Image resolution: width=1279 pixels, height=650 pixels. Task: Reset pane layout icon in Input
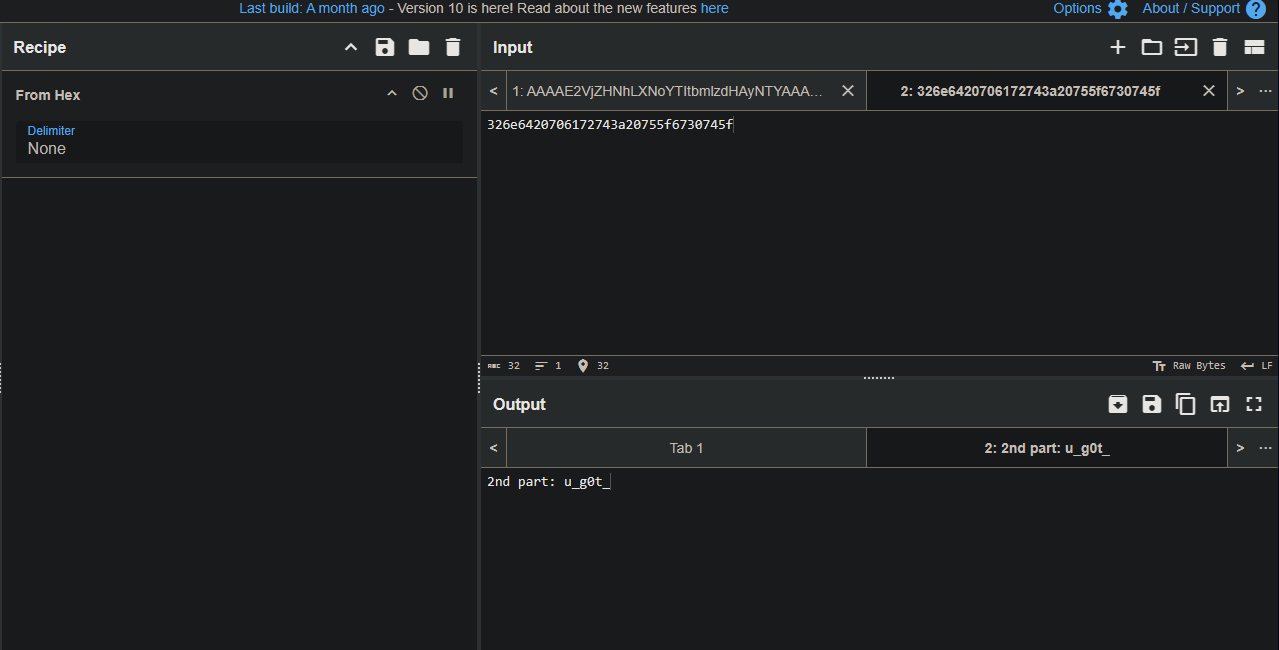(x=1254, y=47)
